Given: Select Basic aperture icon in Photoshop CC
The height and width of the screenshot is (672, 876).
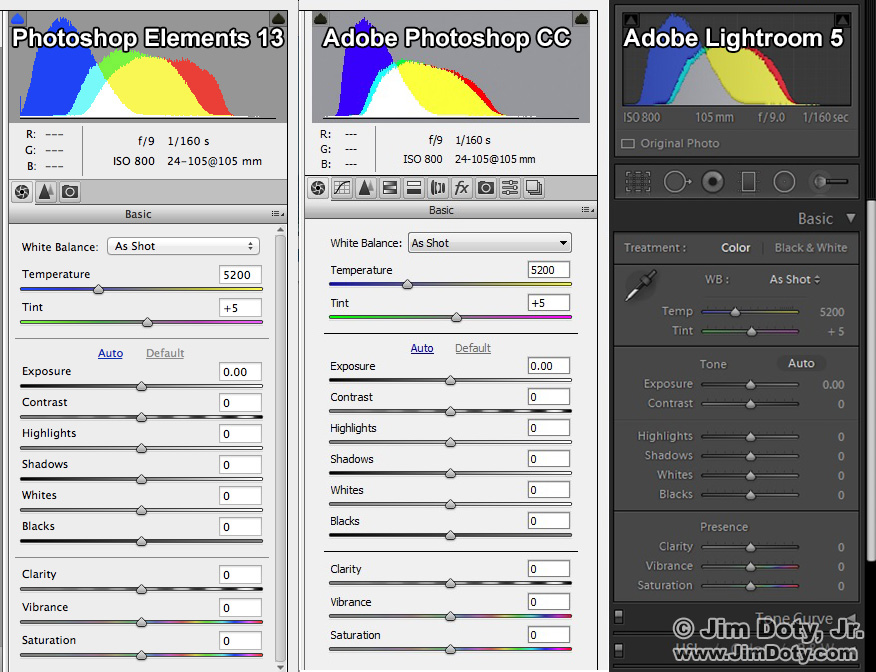Looking at the screenshot, I should (318, 188).
